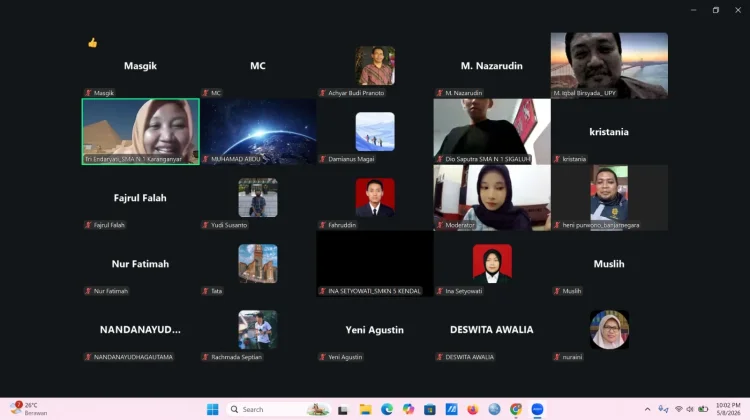
Task: Launch Microsoft Edge from the taskbar
Action: 387,409
